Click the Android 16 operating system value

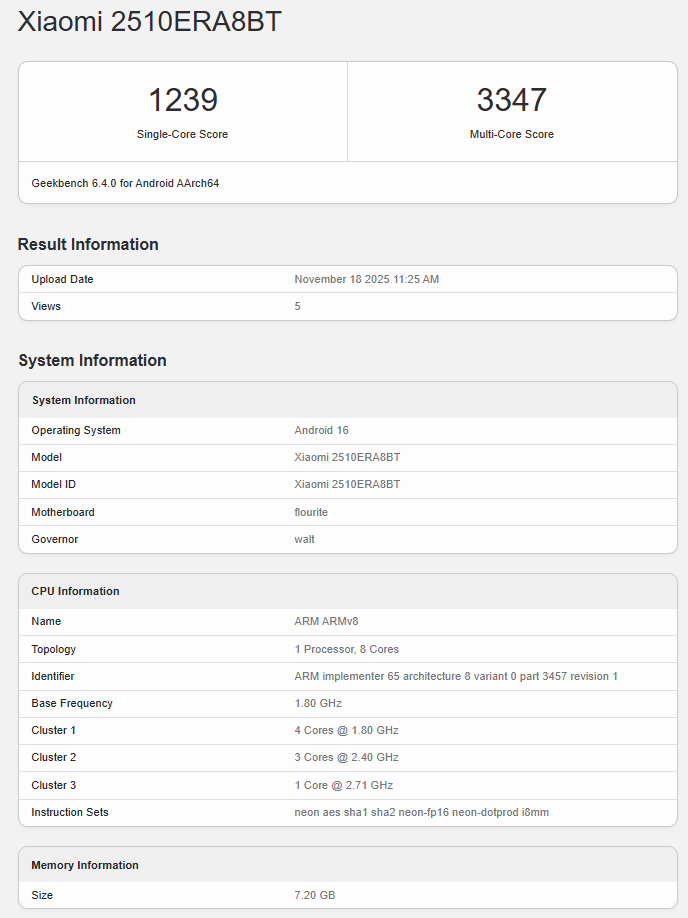[321, 430]
